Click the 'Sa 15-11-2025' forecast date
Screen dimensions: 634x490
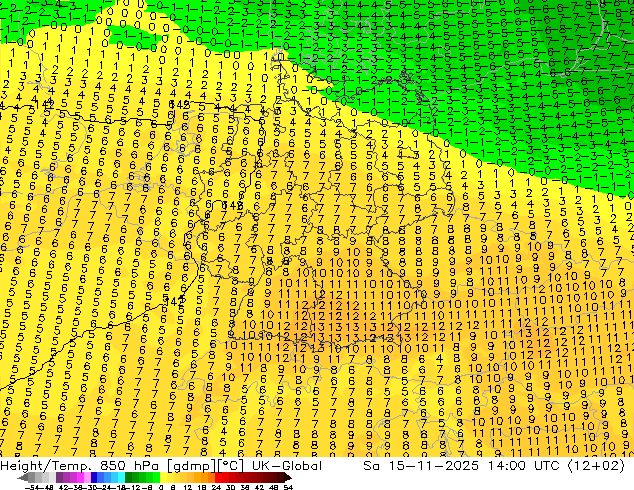[x=421, y=466]
